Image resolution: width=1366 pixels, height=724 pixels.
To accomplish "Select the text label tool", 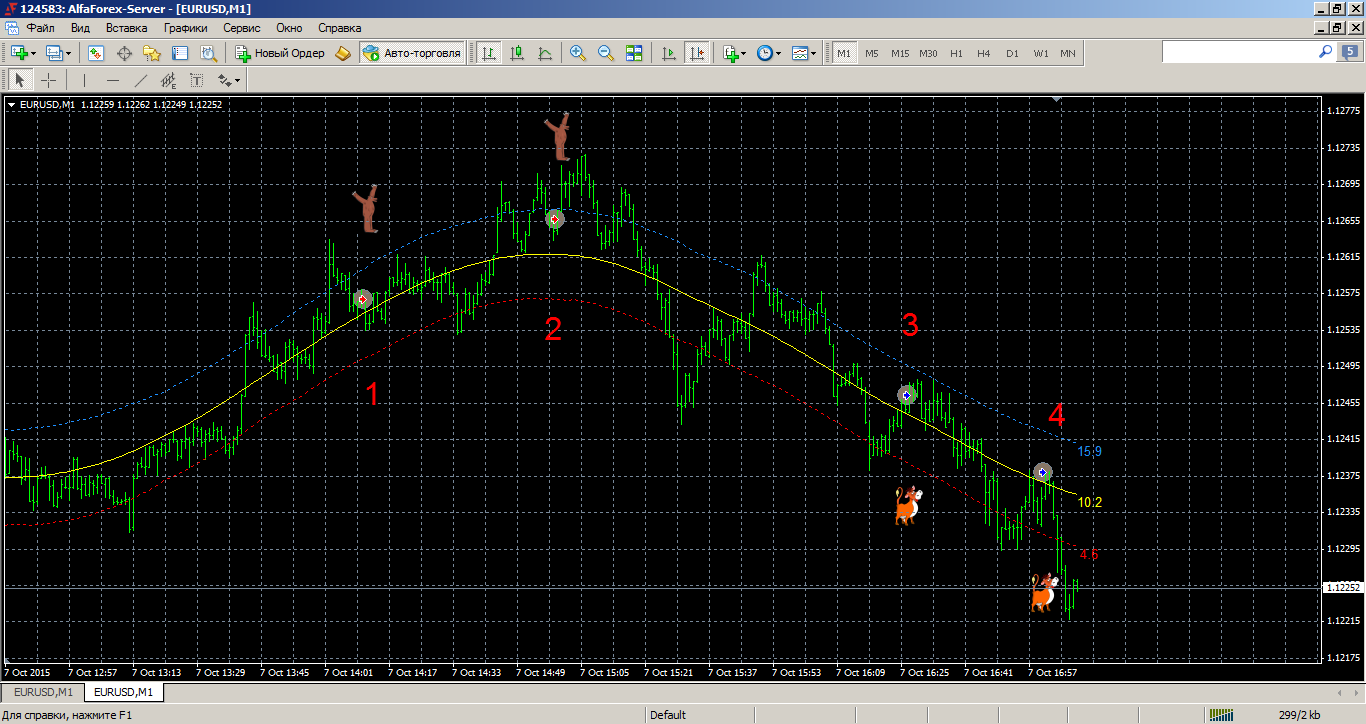I will (x=196, y=80).
